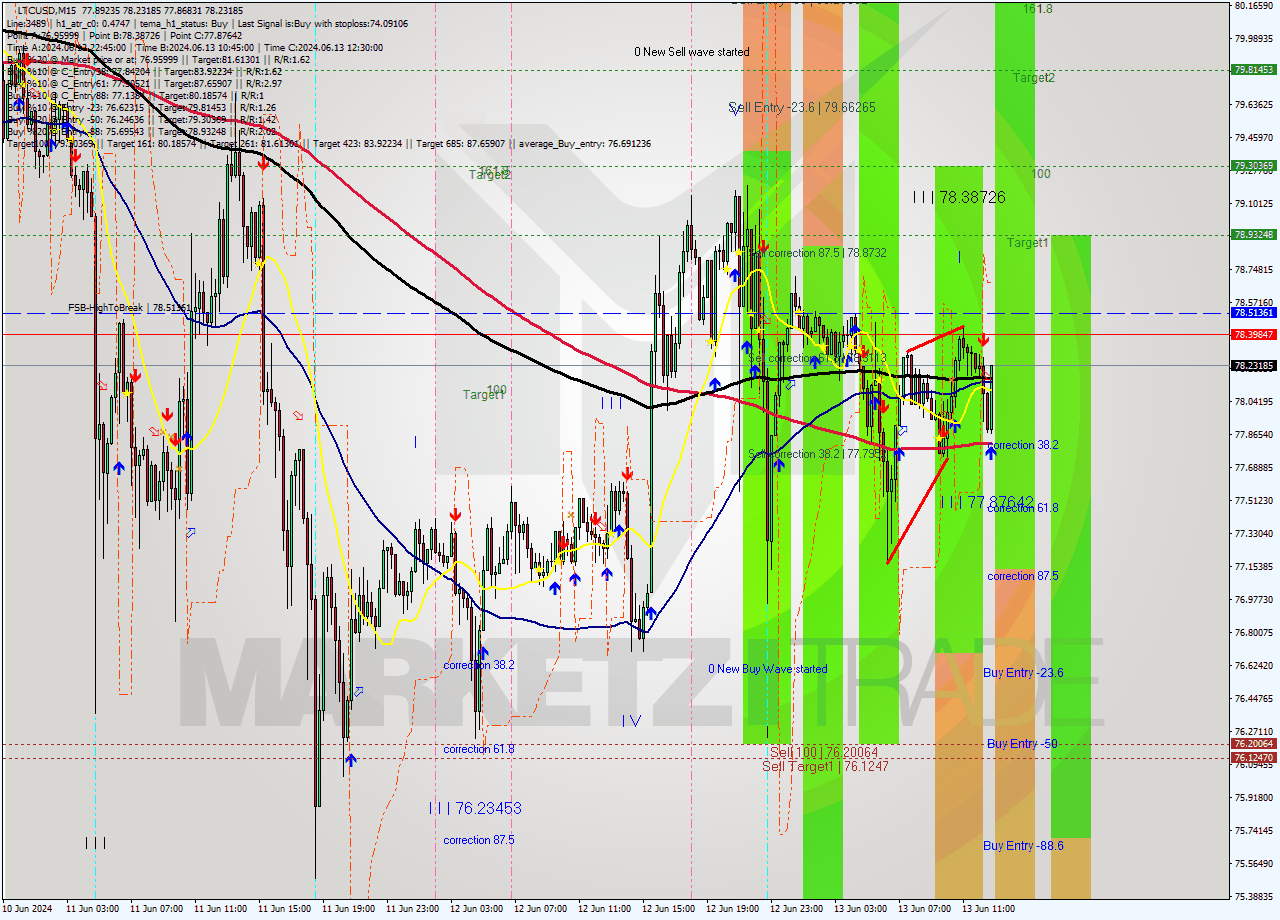The height and width of the screenshot is (920, 1280).
Task: Click the current price tag 78.23185 on axis
Action: (x=1254, y=366)
